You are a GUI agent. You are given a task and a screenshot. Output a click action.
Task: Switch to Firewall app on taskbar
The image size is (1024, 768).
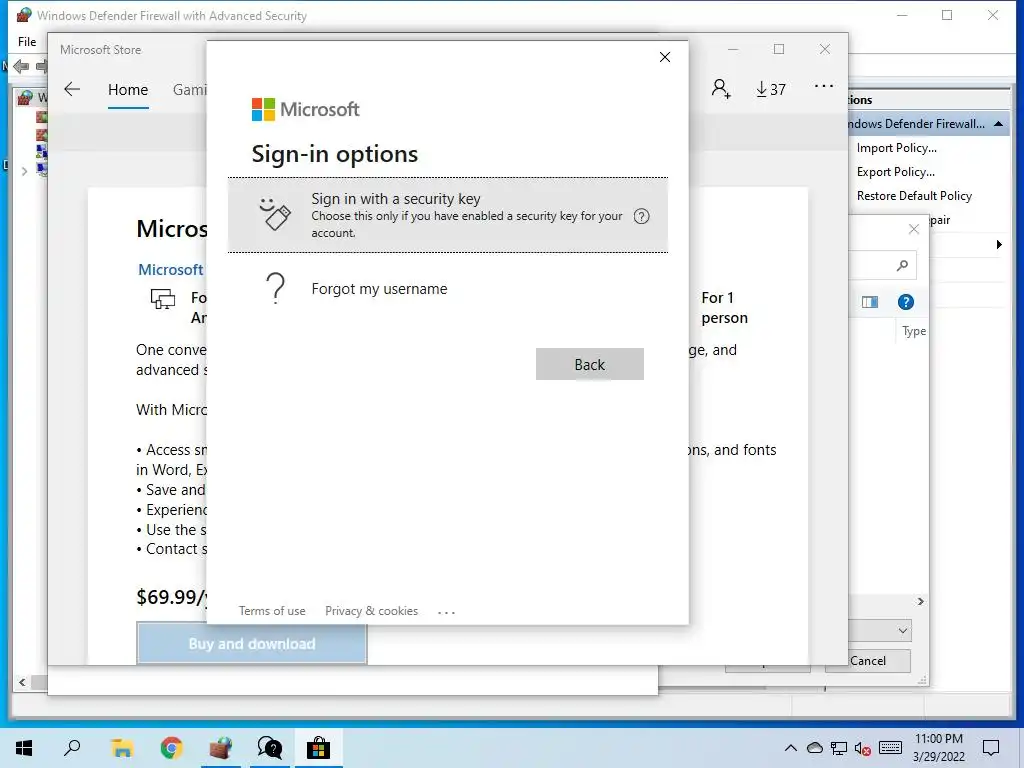point(221,748)
